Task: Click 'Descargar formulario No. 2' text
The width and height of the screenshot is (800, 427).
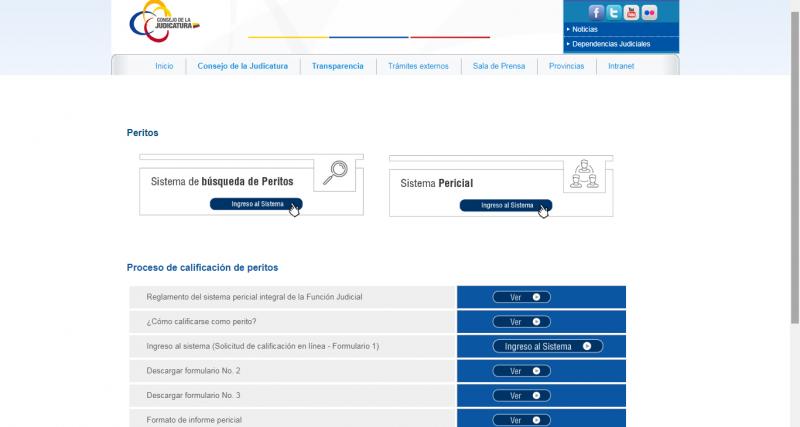Action: [193, 371]
